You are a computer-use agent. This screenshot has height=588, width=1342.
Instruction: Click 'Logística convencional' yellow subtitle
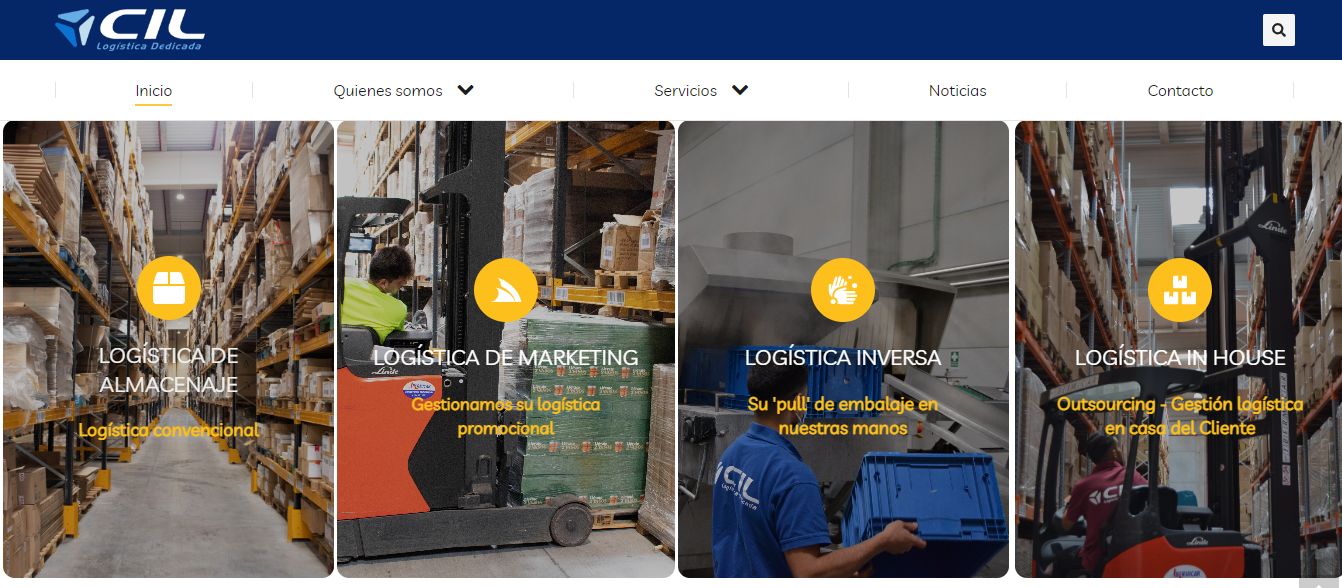point(169,430)
